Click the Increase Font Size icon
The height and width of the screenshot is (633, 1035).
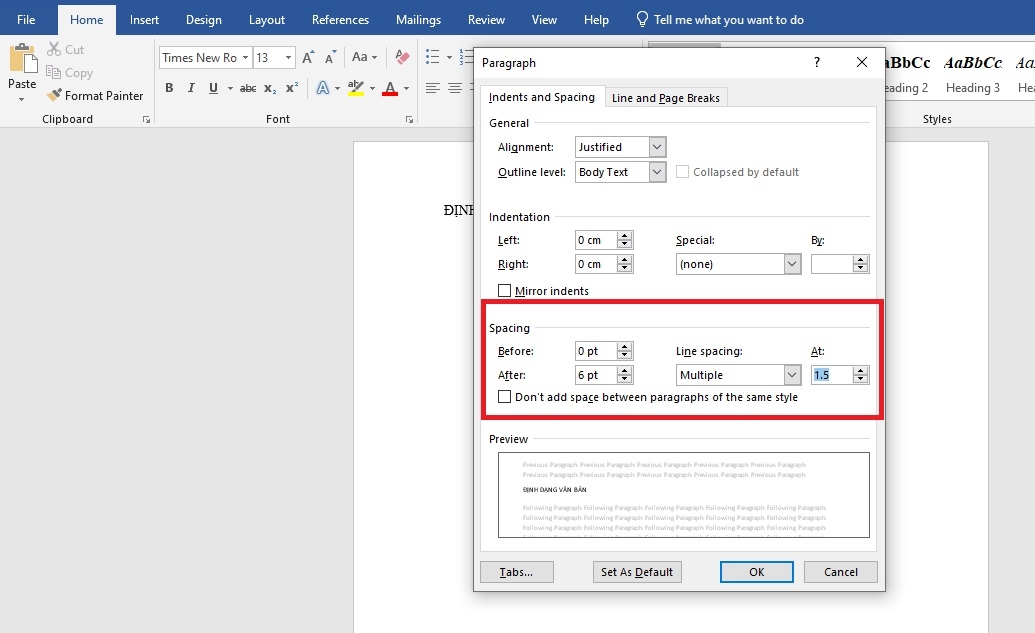308,58
